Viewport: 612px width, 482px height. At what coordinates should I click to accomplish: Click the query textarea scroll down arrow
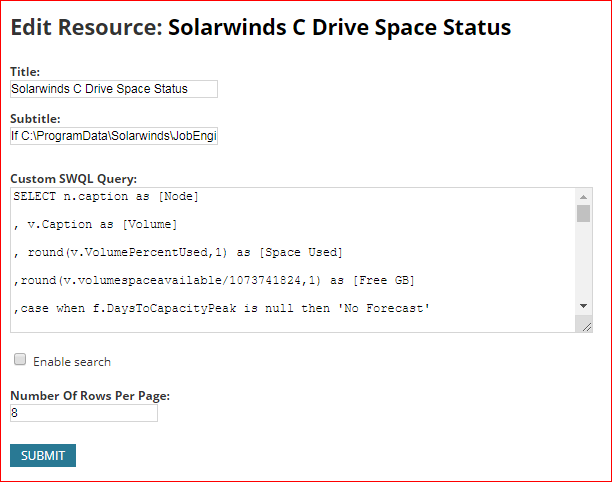point(584,306)
